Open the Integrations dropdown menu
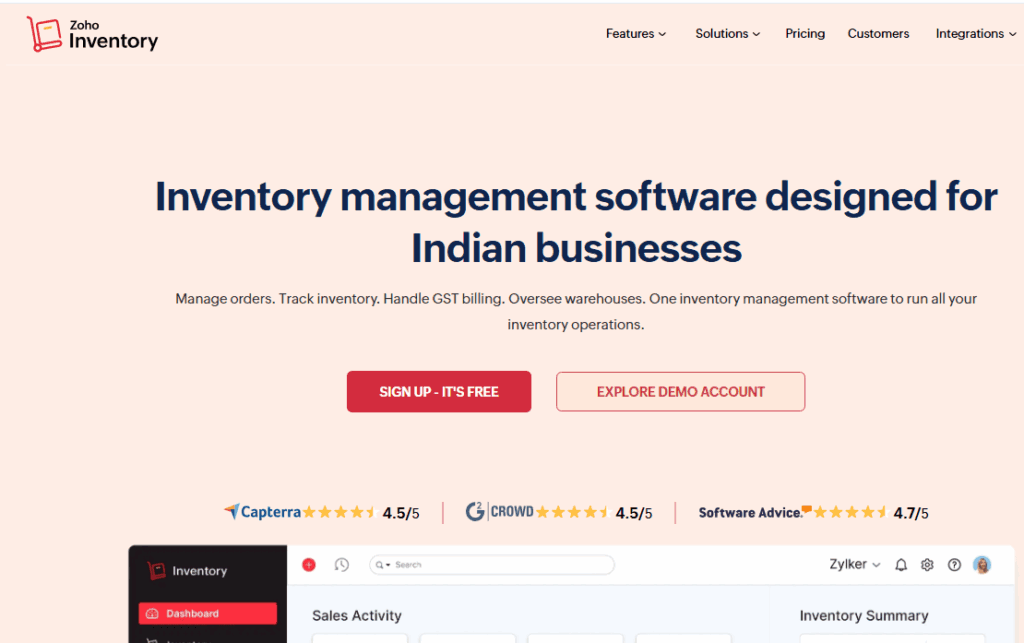The width and height of the screenshot is (1024, 643). coord(976,34)
